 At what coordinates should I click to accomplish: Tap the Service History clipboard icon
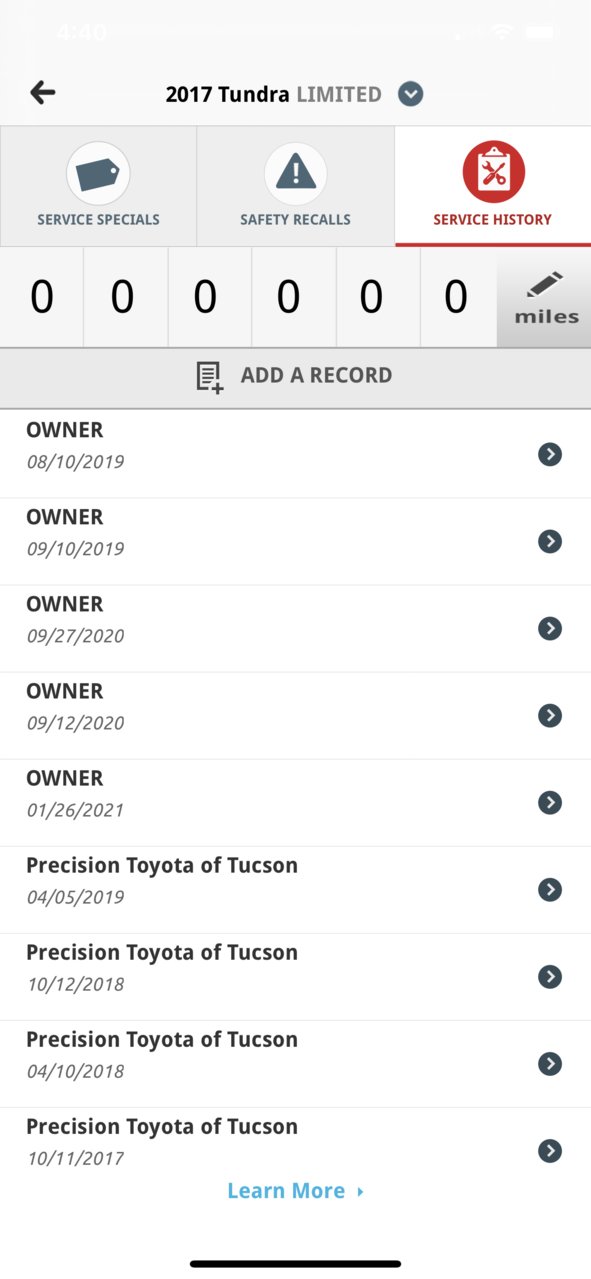tap(493, 173)
